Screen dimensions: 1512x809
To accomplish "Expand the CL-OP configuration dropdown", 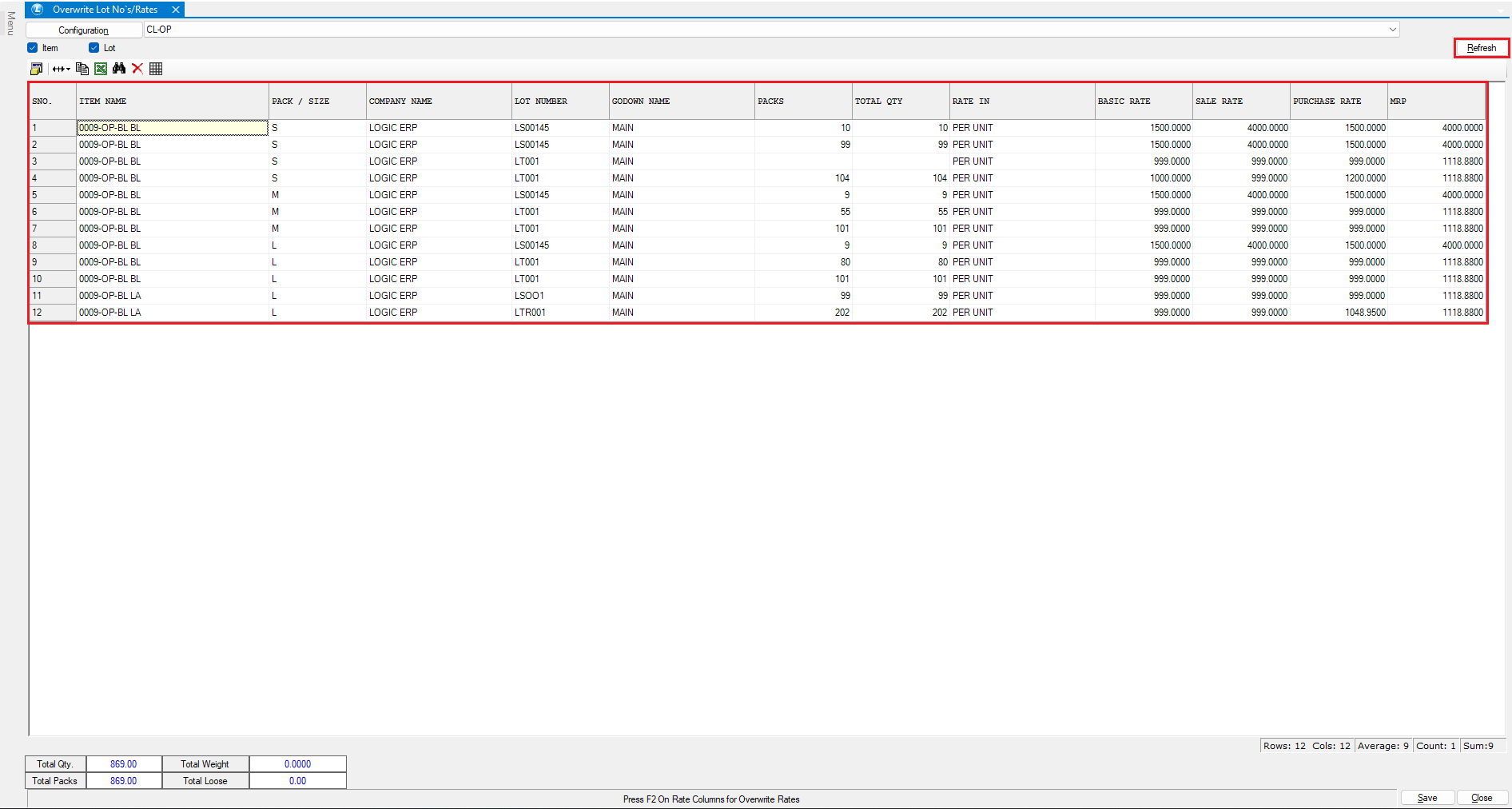I will (1392, 30).
